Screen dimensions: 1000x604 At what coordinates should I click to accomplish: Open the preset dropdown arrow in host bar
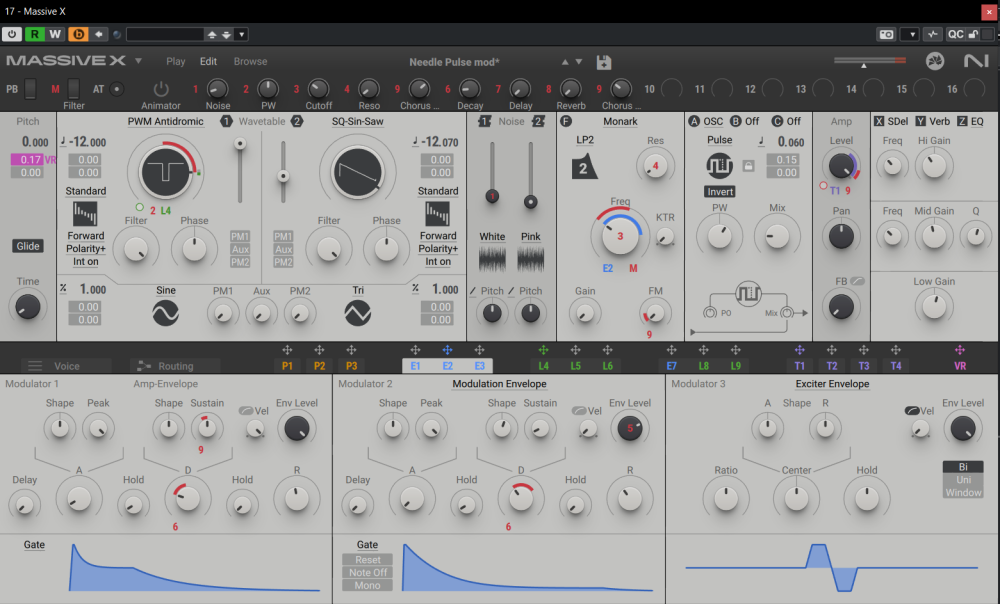242,34
